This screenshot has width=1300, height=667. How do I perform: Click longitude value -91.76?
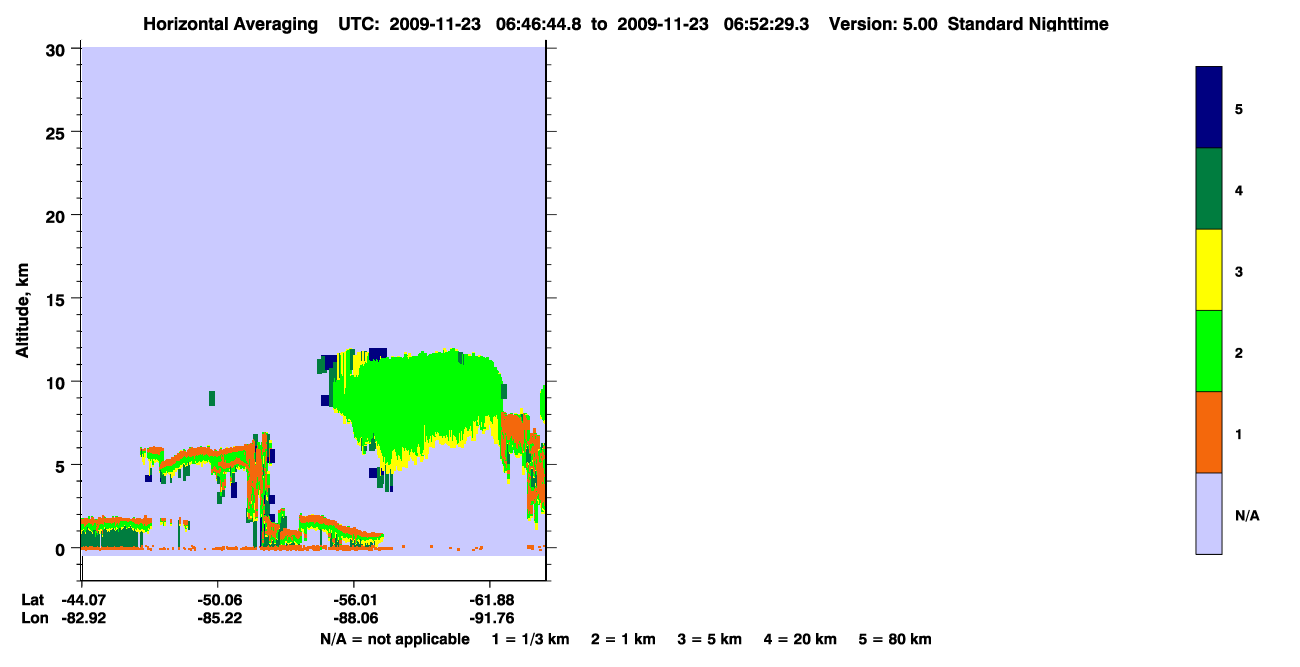pos(490,618)
